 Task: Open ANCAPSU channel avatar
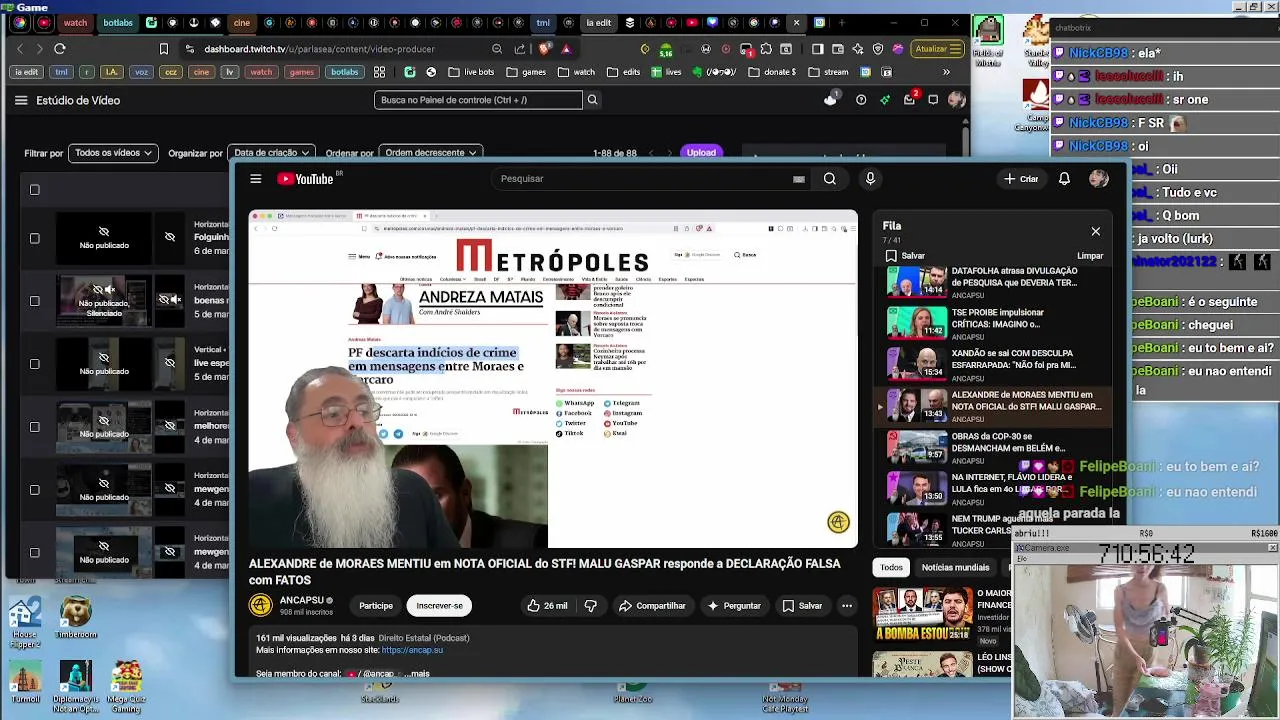click(261, 605)
